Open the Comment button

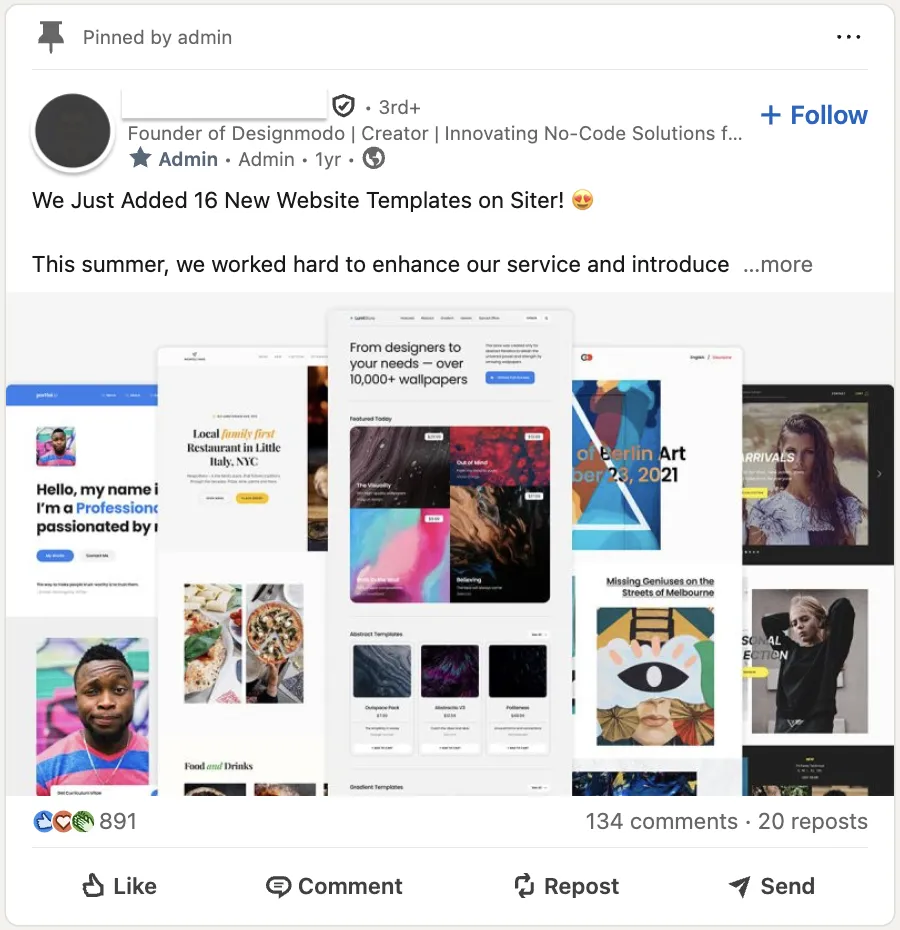point(334,886)
